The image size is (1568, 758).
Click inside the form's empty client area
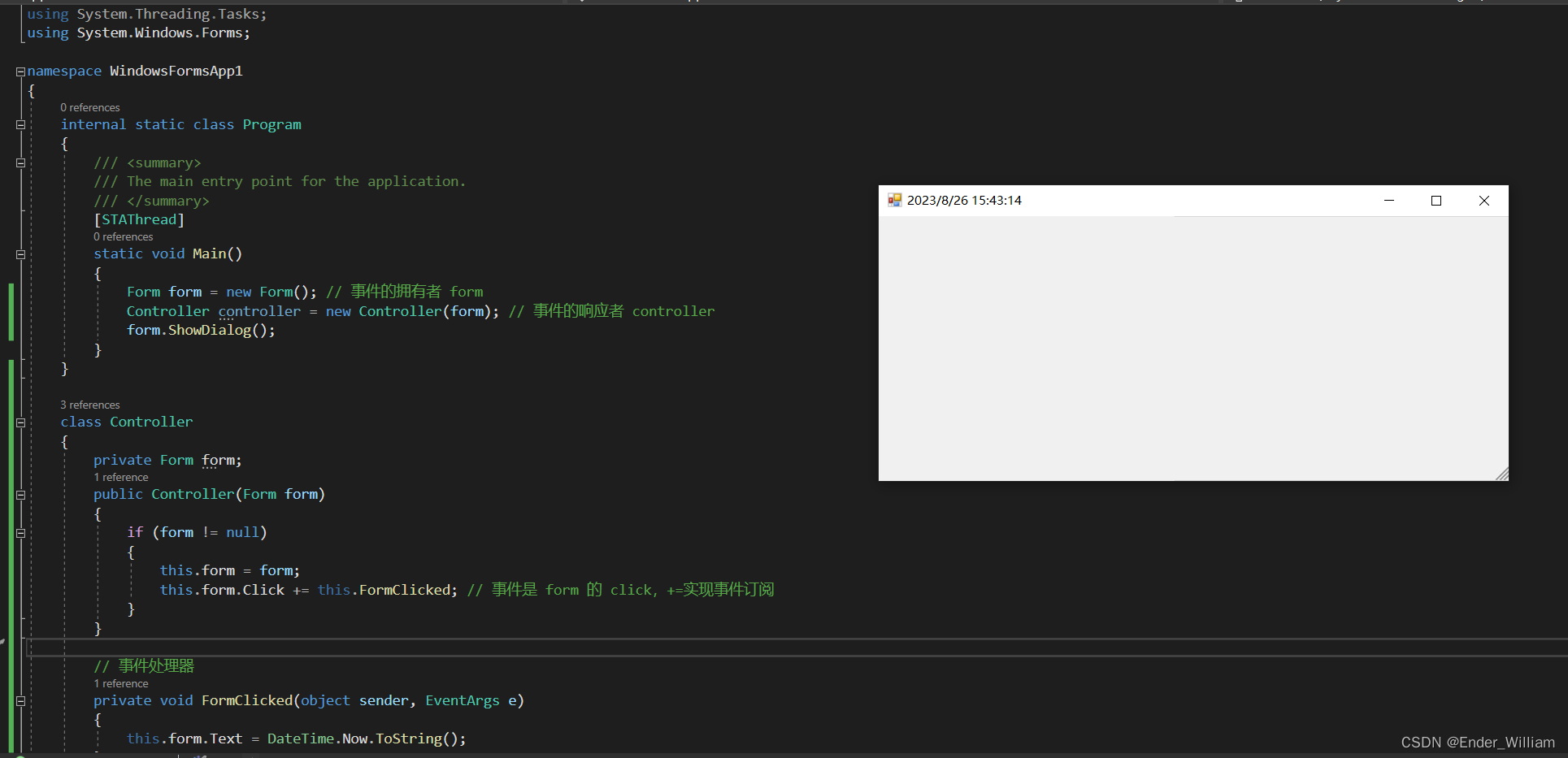[x=1192, y=348]
